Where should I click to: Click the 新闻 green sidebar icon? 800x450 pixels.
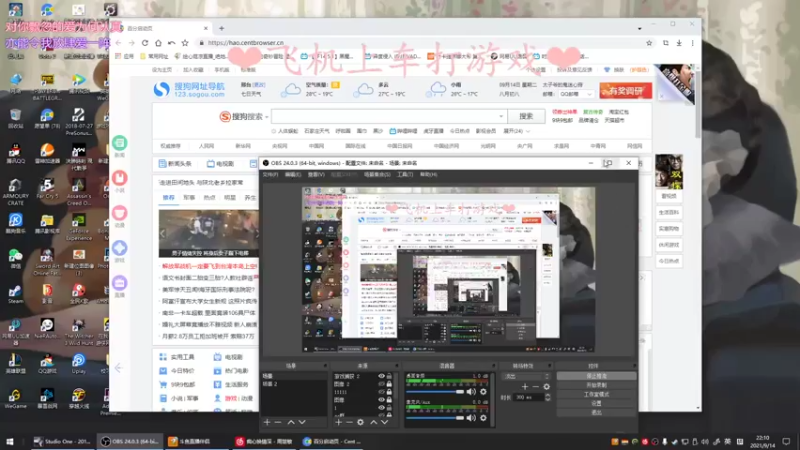pyautogui.click(x=119, y=143)
